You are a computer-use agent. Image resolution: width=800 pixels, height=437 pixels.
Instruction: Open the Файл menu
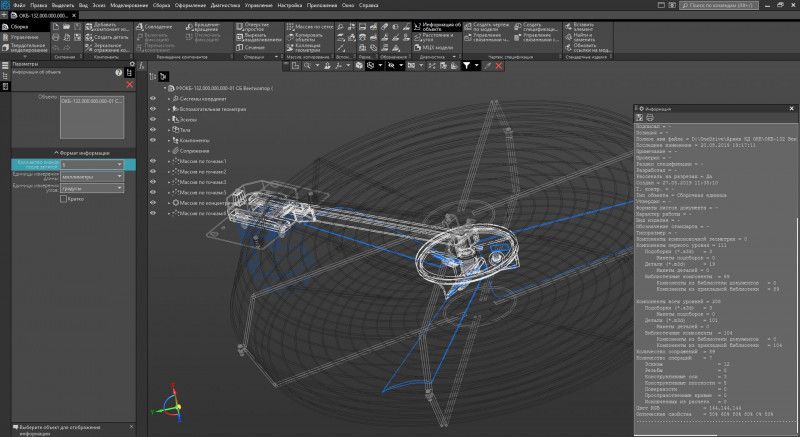[x=19, y=5]
